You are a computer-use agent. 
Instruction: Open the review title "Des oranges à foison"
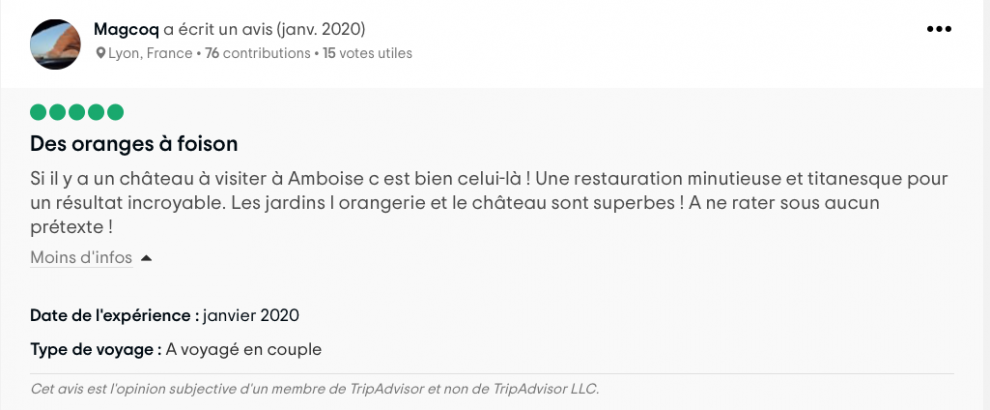pyautogui.click(x=134, y=143)
